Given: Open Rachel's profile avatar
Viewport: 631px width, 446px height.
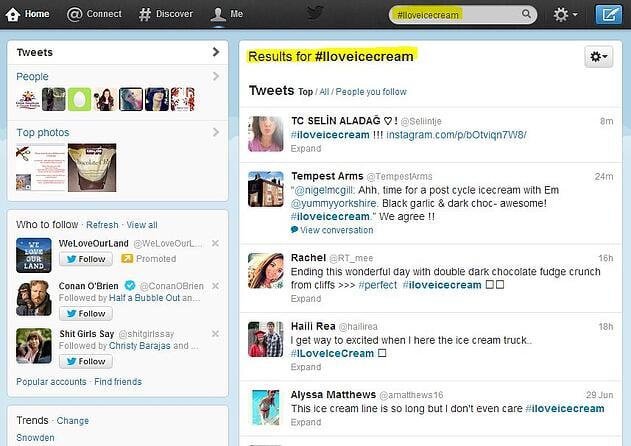Looking at the screenshot, I should [266, 270].
